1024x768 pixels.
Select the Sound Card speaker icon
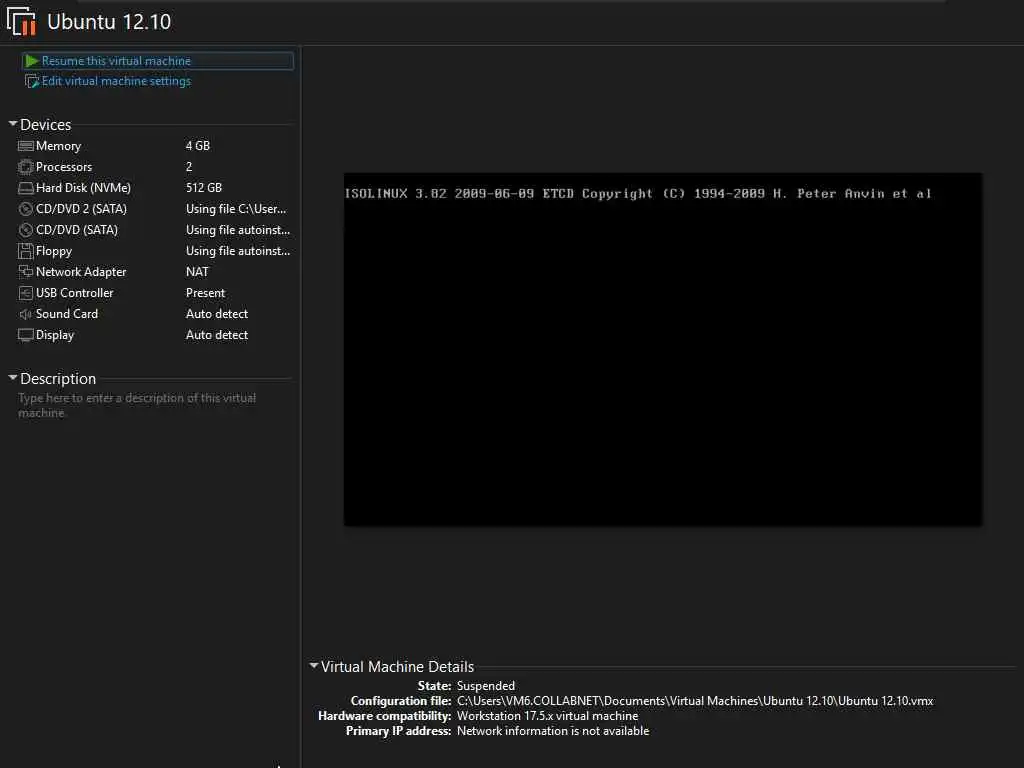coord(25,314)
